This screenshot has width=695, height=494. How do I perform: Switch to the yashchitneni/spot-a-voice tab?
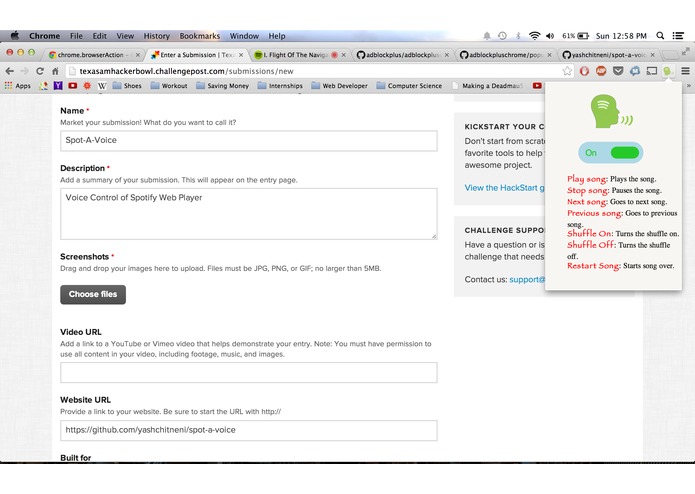[608, 54]
